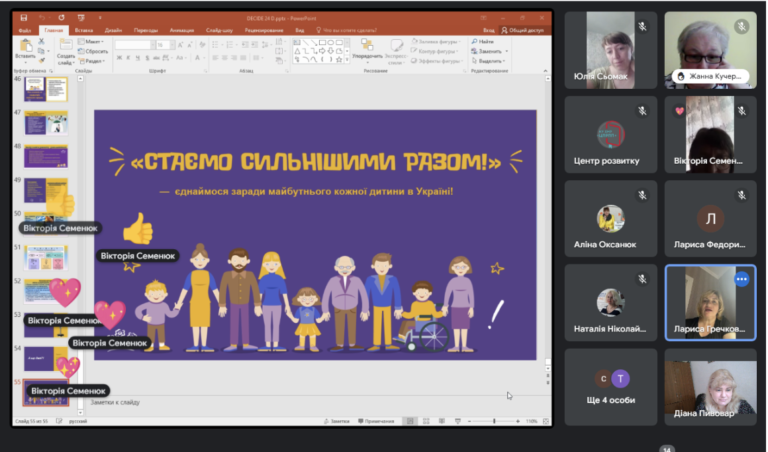Adjust the zoom slider in status bar

click(494, 421)
